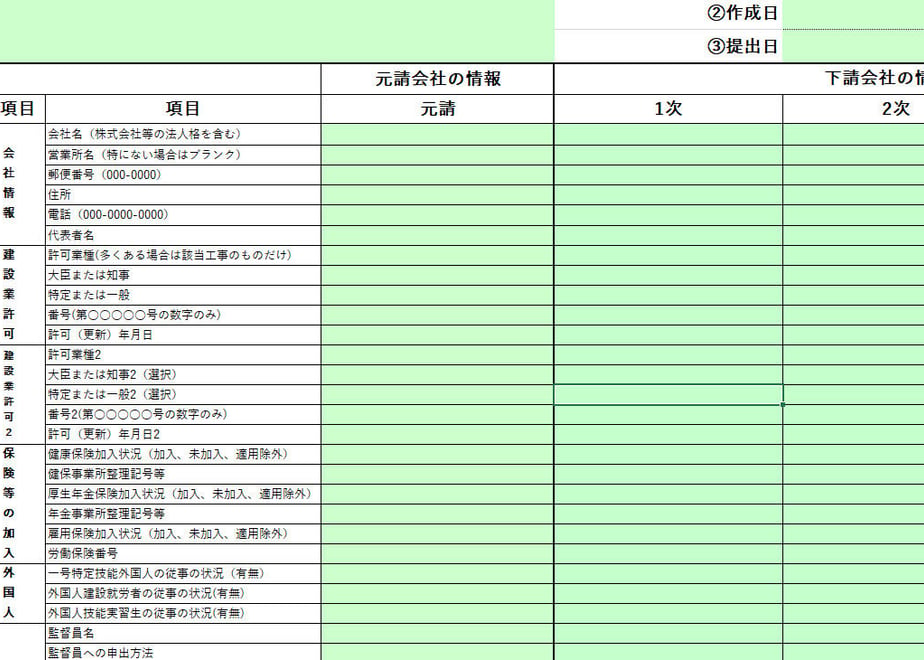
Task: Select the 1次 cell for 監督員への申出方法 row
Action: tap(668, 652)
